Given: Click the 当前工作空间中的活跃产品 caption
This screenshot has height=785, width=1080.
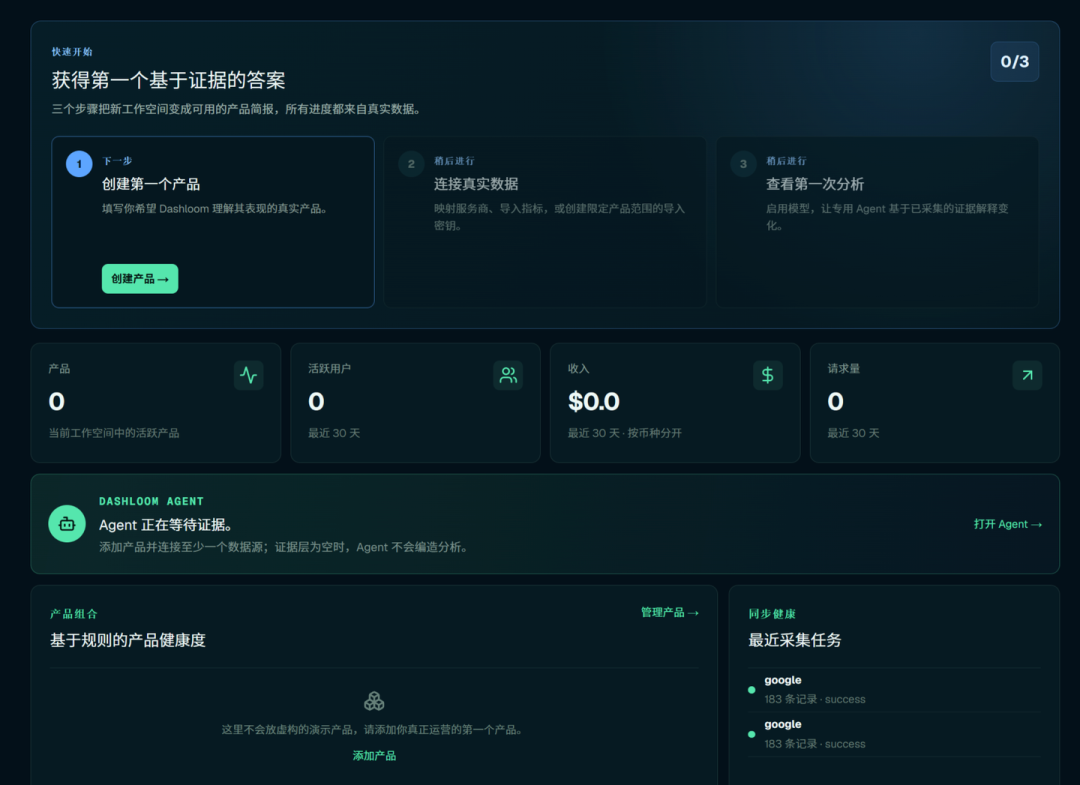Looking at the screenshot, I should pyautogui.click(x=114, y=433).
